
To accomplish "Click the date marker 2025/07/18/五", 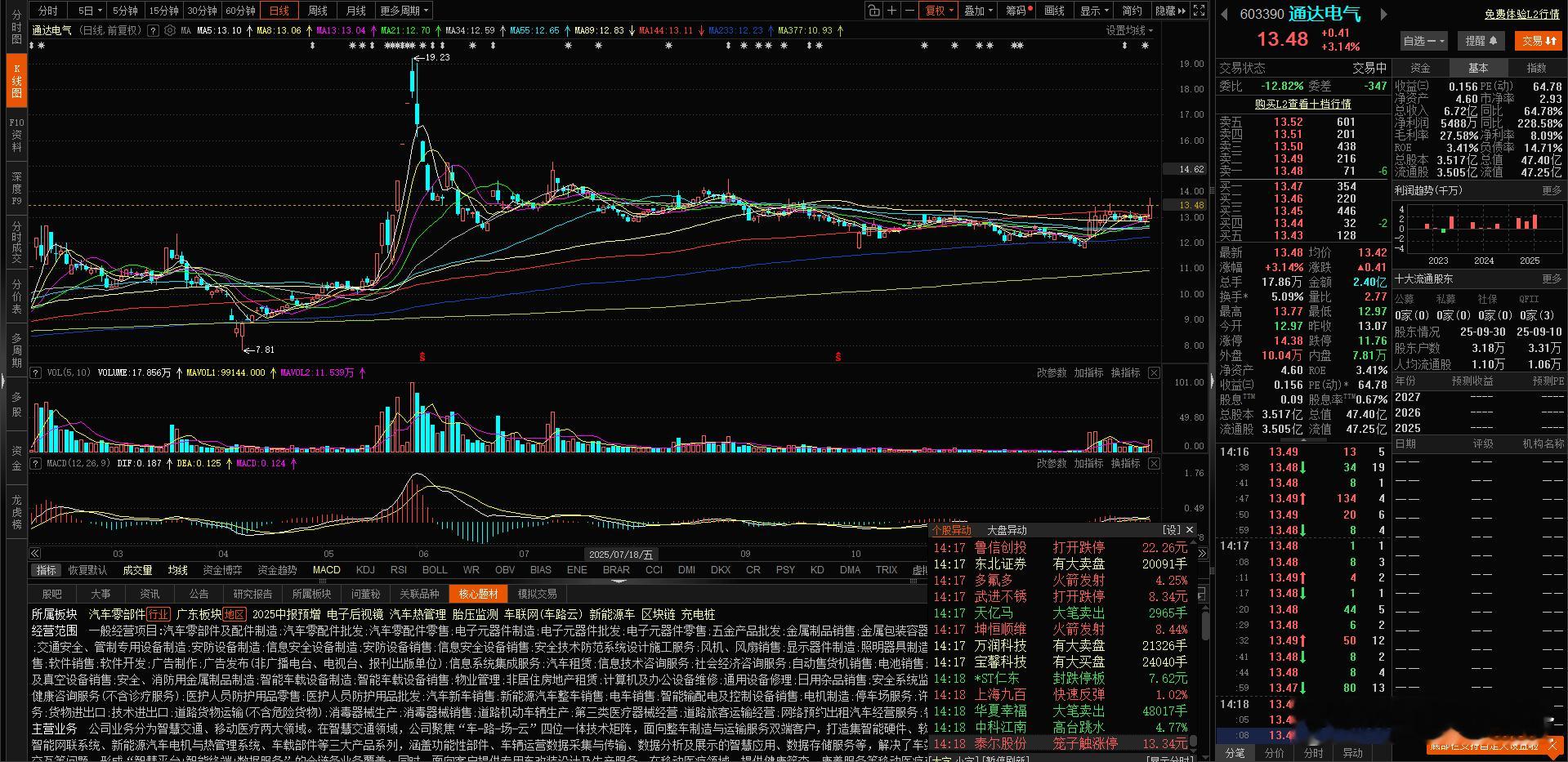I will (x=621, y=554).
